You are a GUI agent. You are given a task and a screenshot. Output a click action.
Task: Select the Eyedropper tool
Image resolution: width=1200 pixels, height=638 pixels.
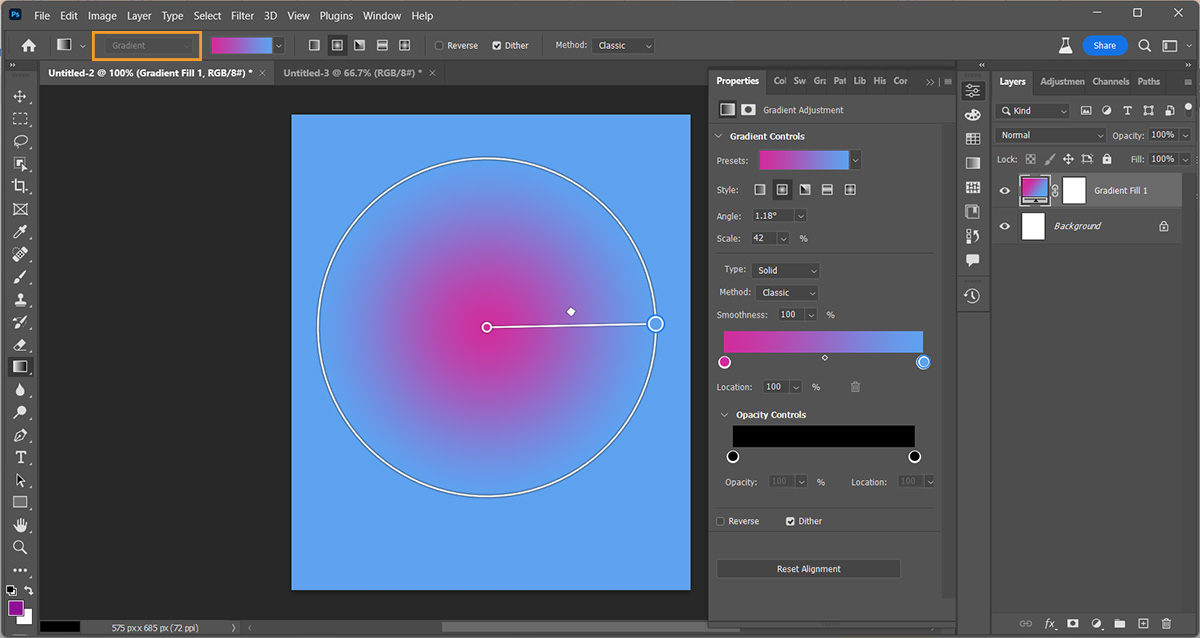20,231
